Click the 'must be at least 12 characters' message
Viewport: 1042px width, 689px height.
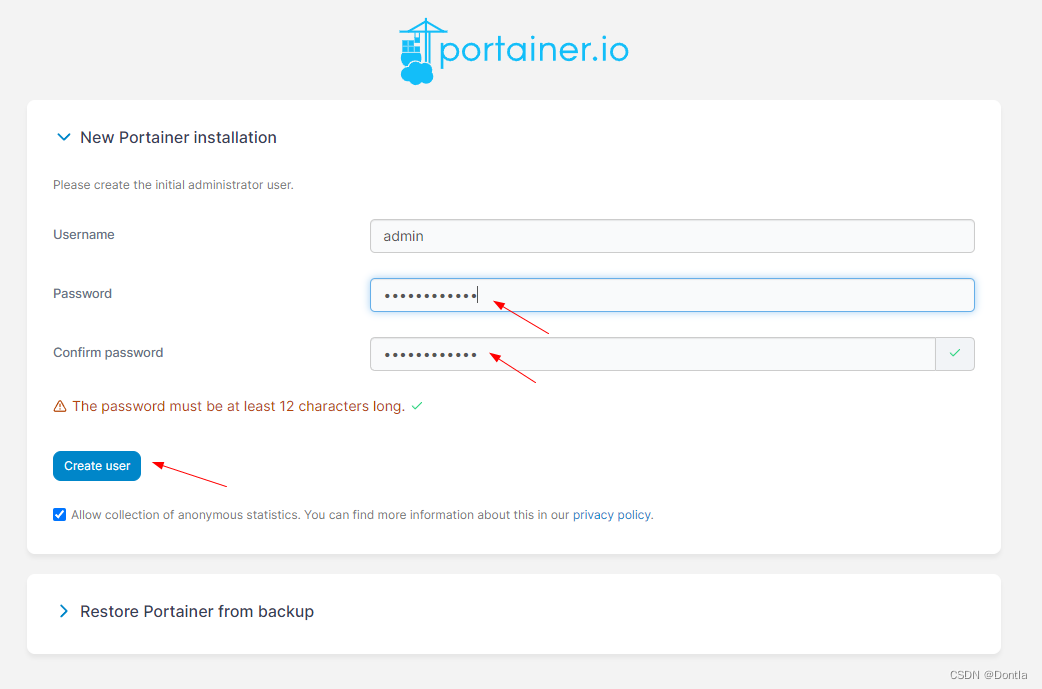point(239,406)
